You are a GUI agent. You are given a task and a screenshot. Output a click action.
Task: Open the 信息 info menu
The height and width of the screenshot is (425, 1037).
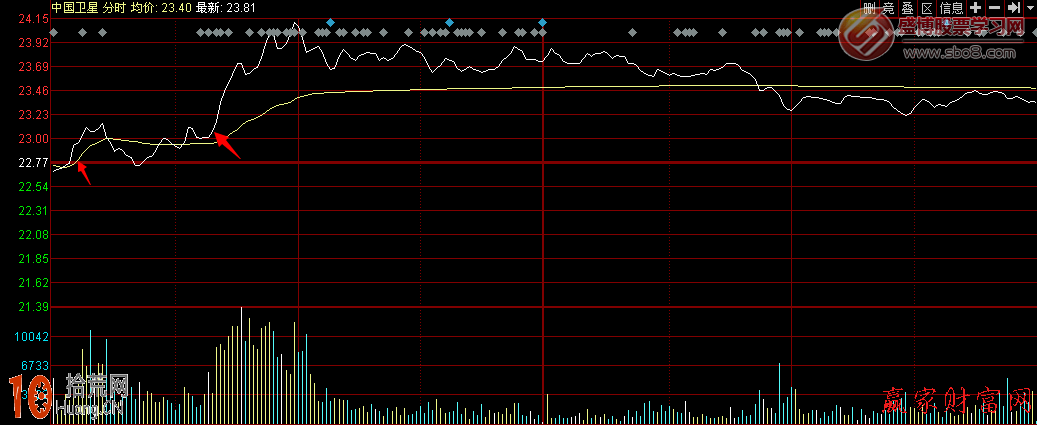[951, 8]
